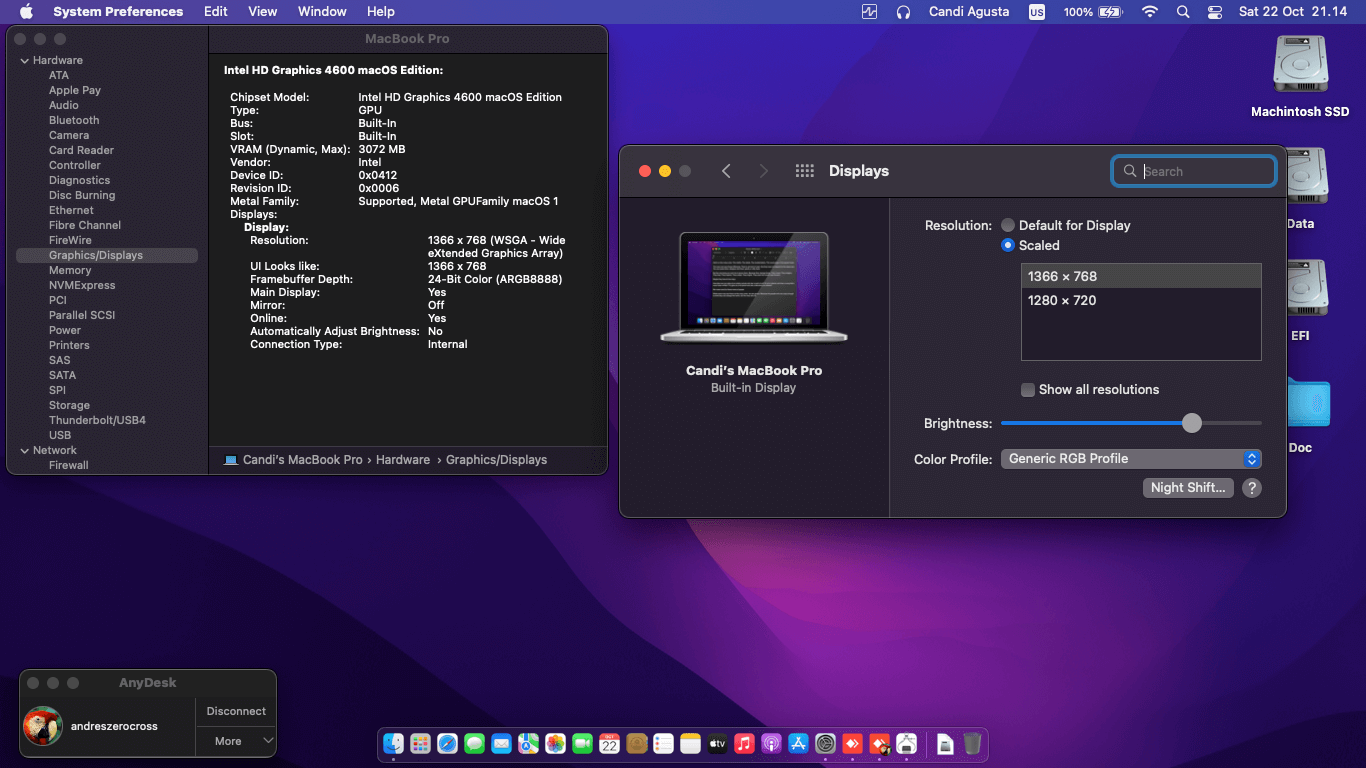Screen dimensions: 1366x768
Task: Select the Default for Display radio button
Action: pos(1008,225)
